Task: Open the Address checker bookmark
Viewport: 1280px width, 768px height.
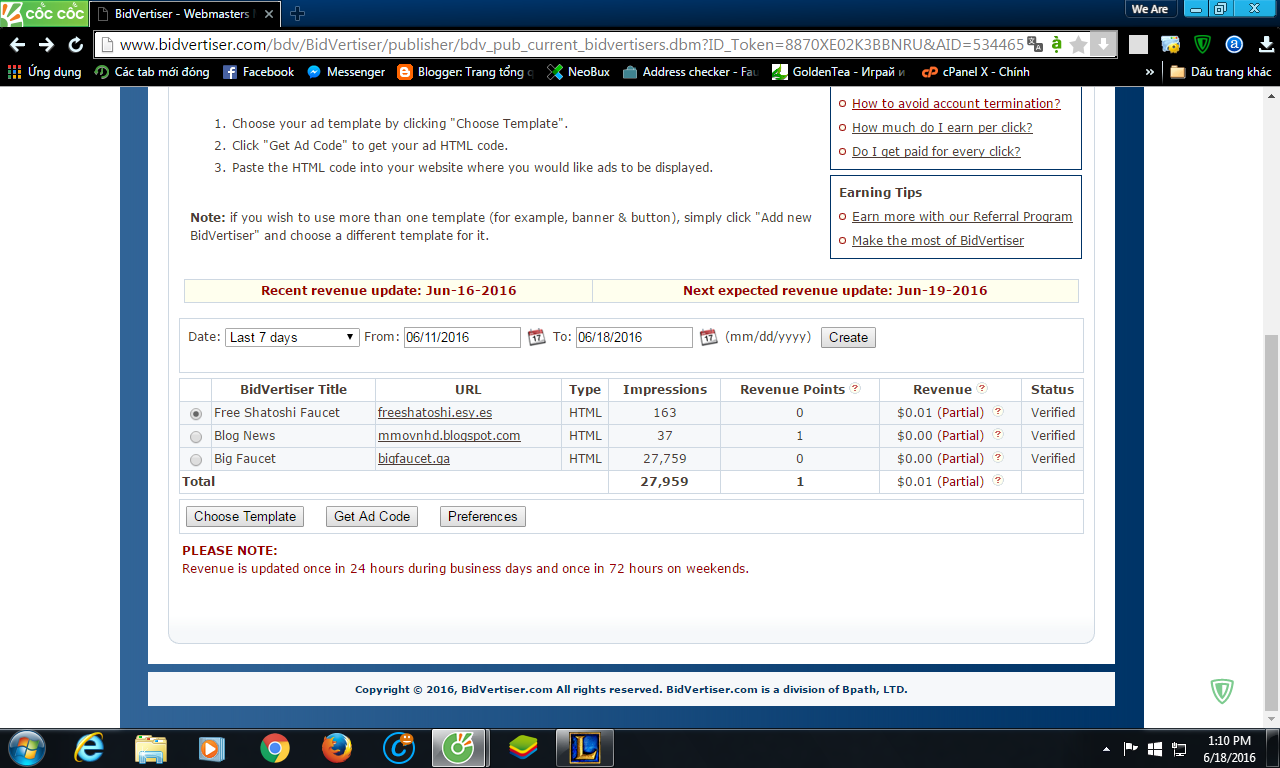Action: point(691,72)
